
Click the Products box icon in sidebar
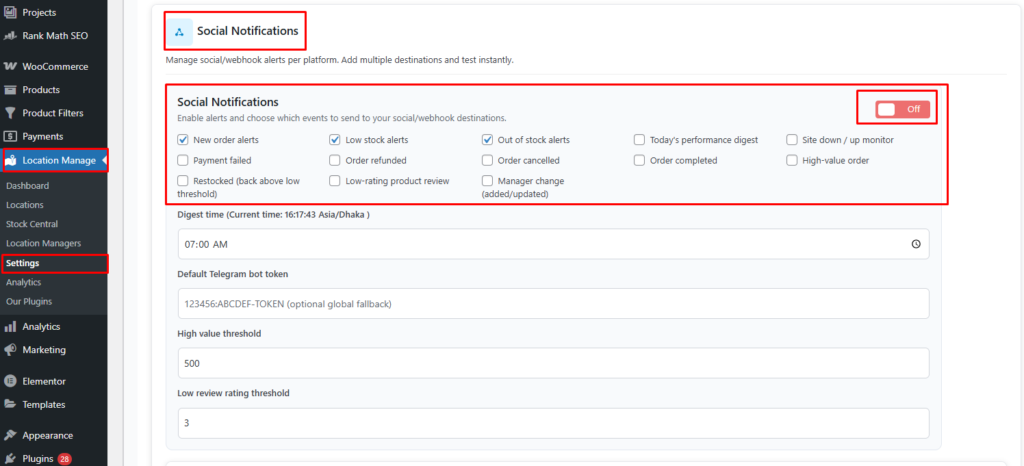[11, 90]
